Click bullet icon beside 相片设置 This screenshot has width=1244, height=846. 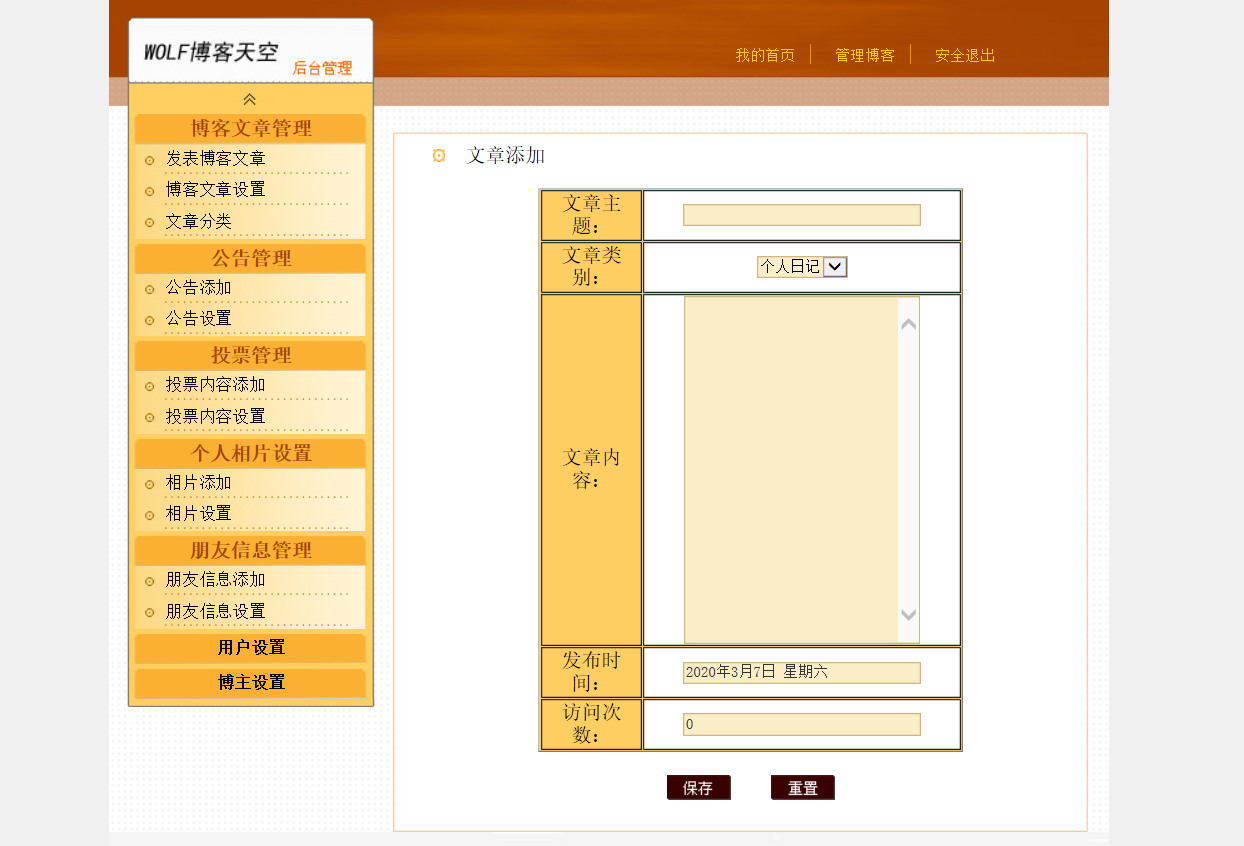[149, 515]
